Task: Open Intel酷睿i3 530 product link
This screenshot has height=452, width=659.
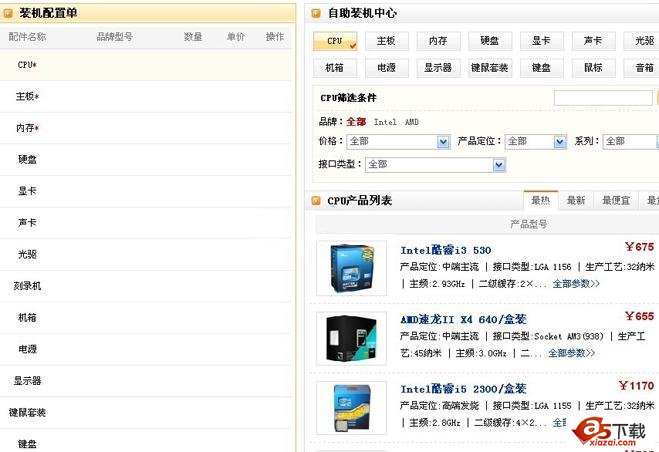Action: pyautogui.click(x=446, y=250)
